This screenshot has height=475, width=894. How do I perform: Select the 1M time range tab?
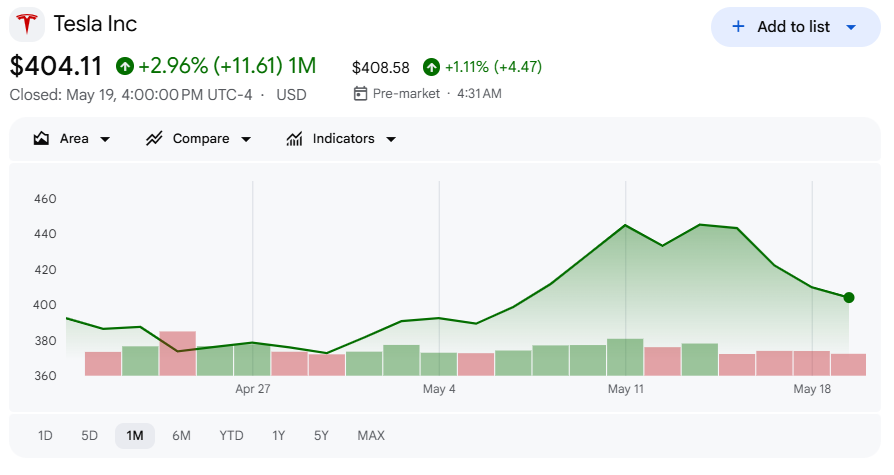click(x=135, y=436)
